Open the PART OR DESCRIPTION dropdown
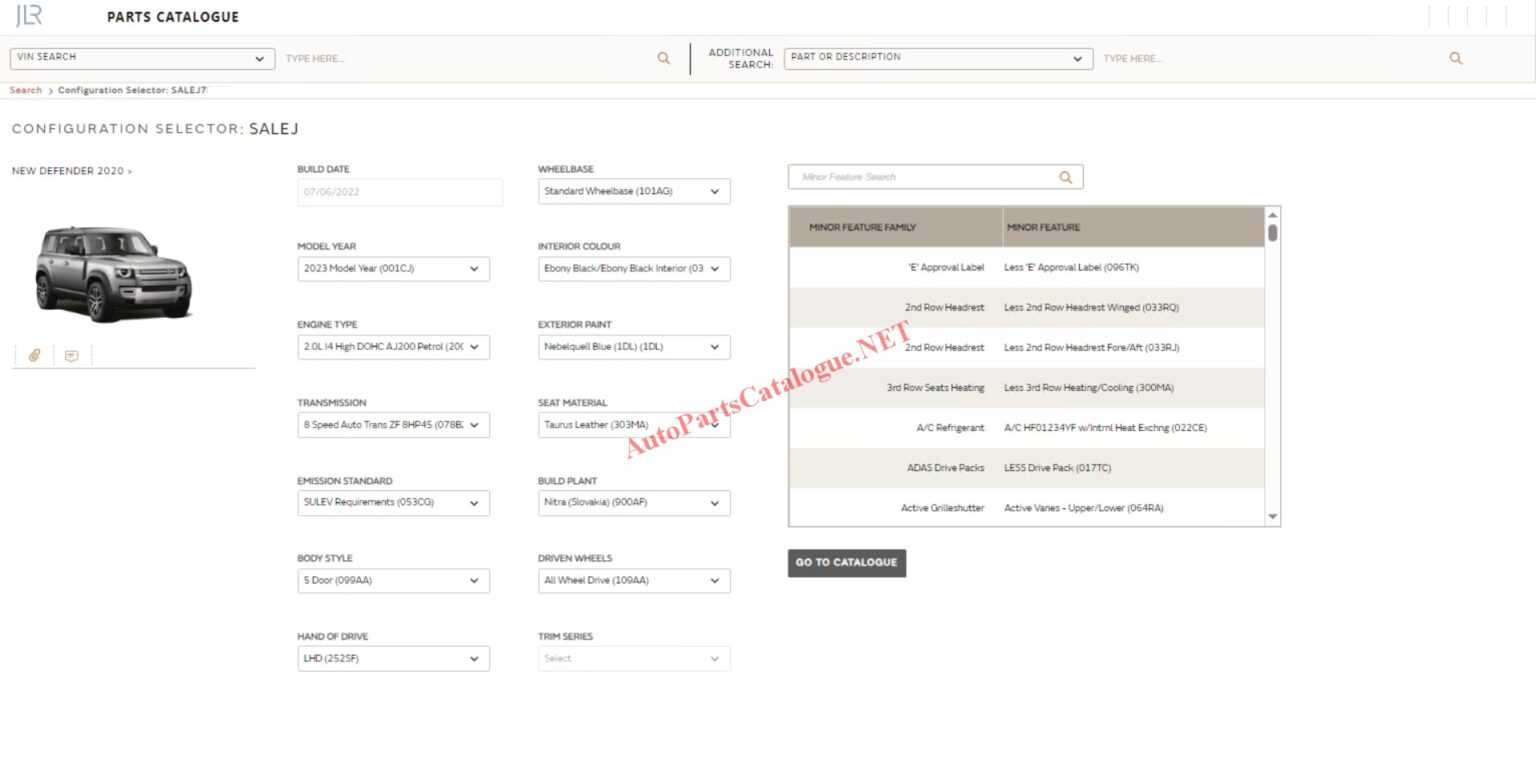The width and height of the screenshot is (1536, 780). 938,58
